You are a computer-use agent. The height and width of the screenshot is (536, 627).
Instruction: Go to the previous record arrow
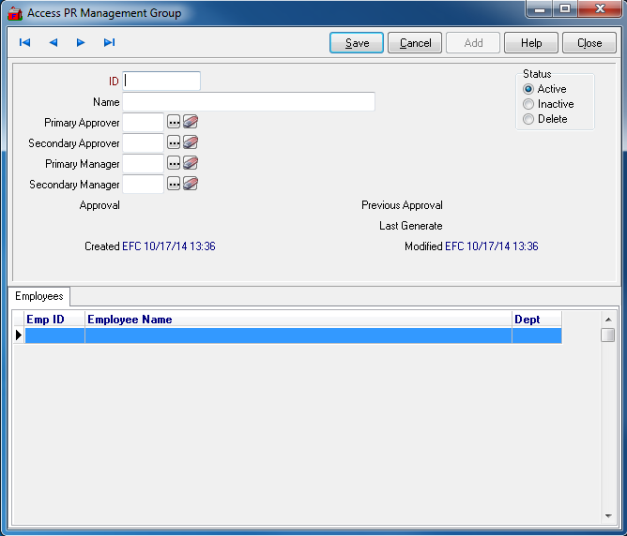(x=53, y=43)
